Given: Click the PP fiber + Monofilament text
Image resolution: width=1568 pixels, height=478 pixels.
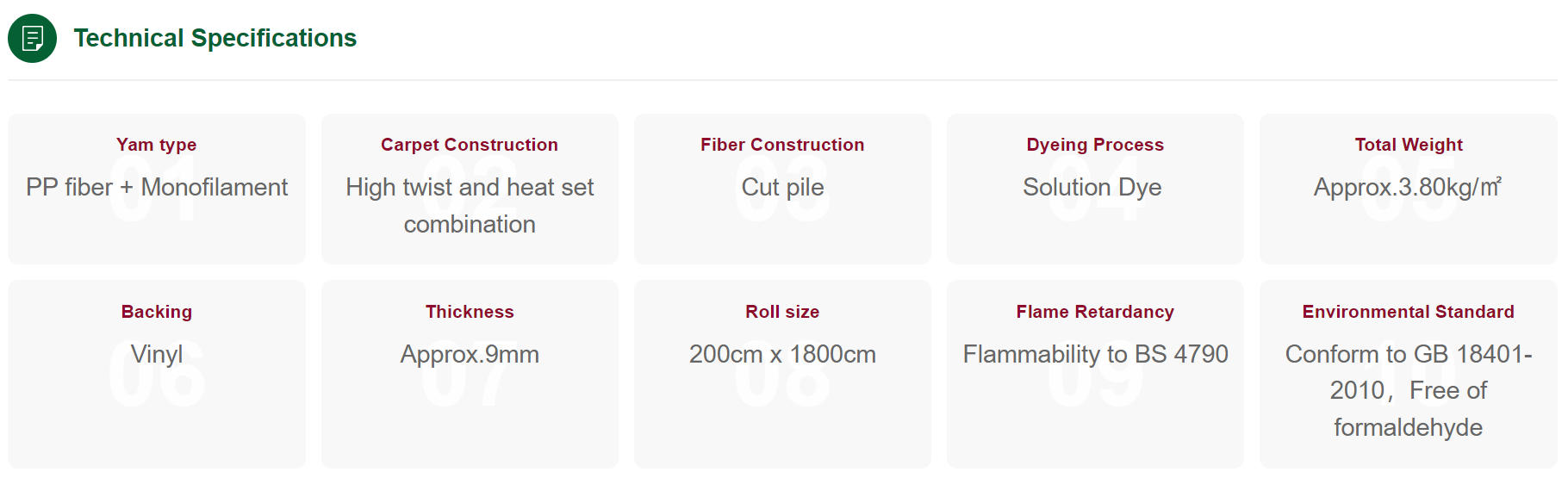Looking at the screenshot, I should tap(157, 187).
